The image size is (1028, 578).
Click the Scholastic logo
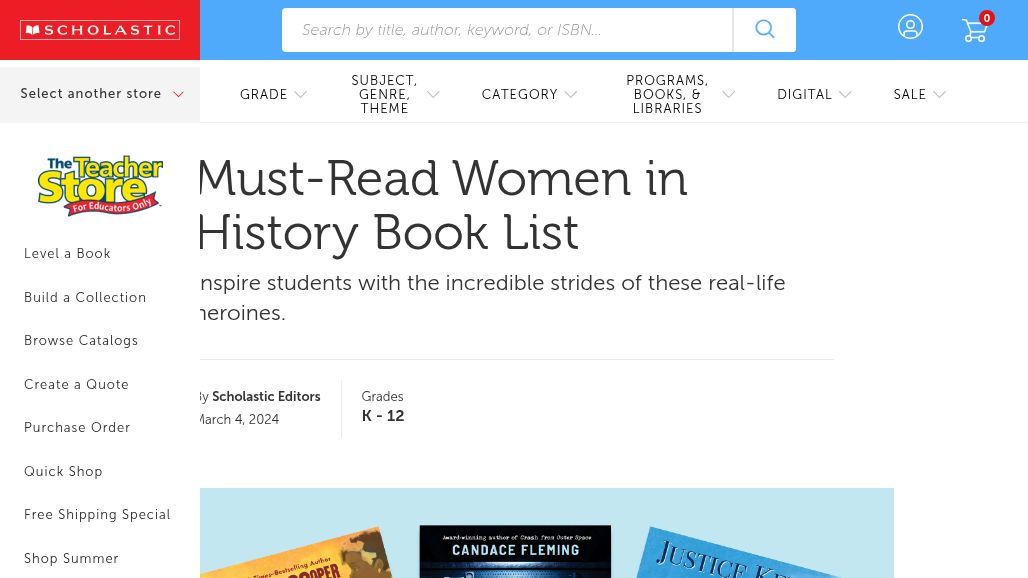coord(100,30)
